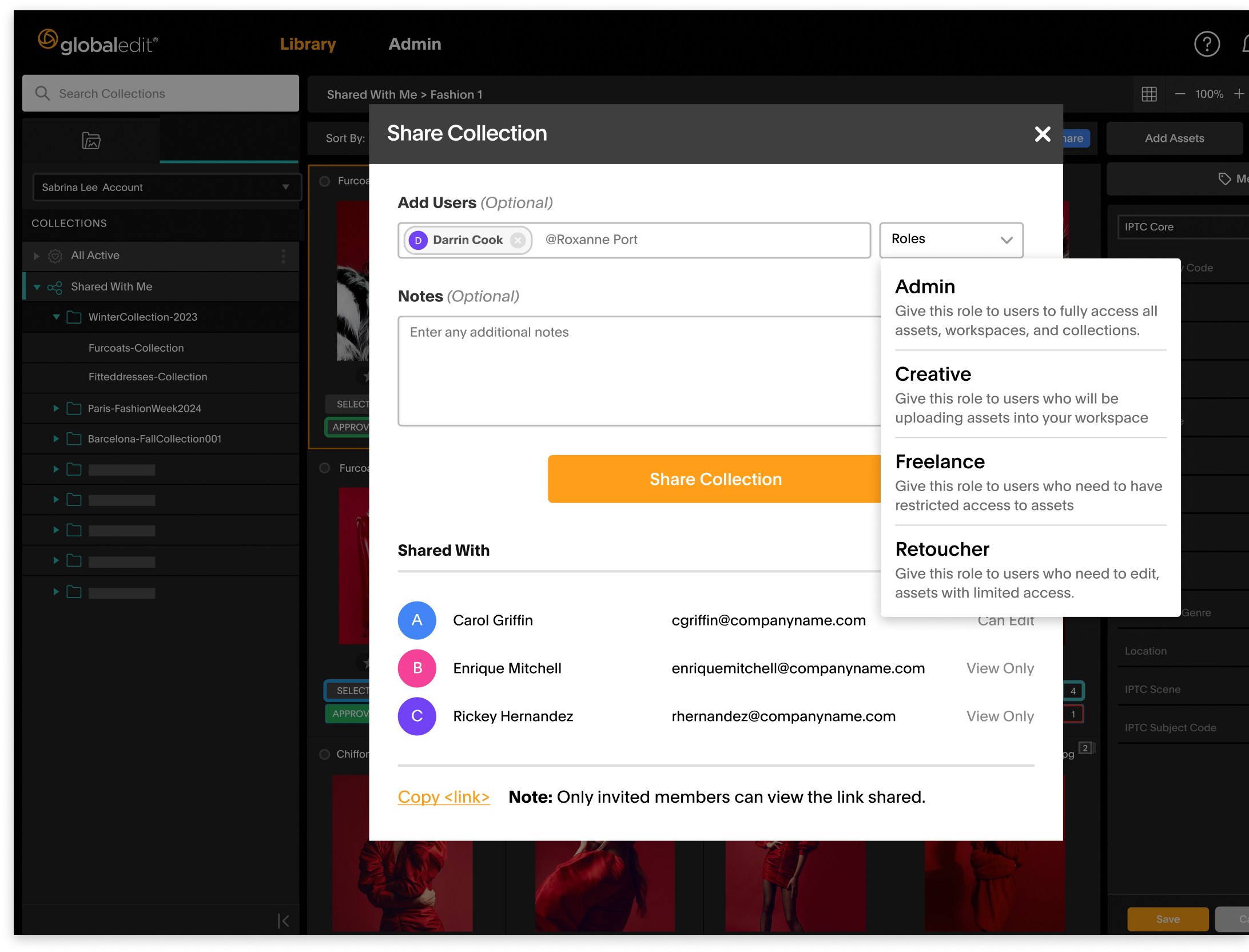Click the Darrin Cook avatar badge

point(418,240)
